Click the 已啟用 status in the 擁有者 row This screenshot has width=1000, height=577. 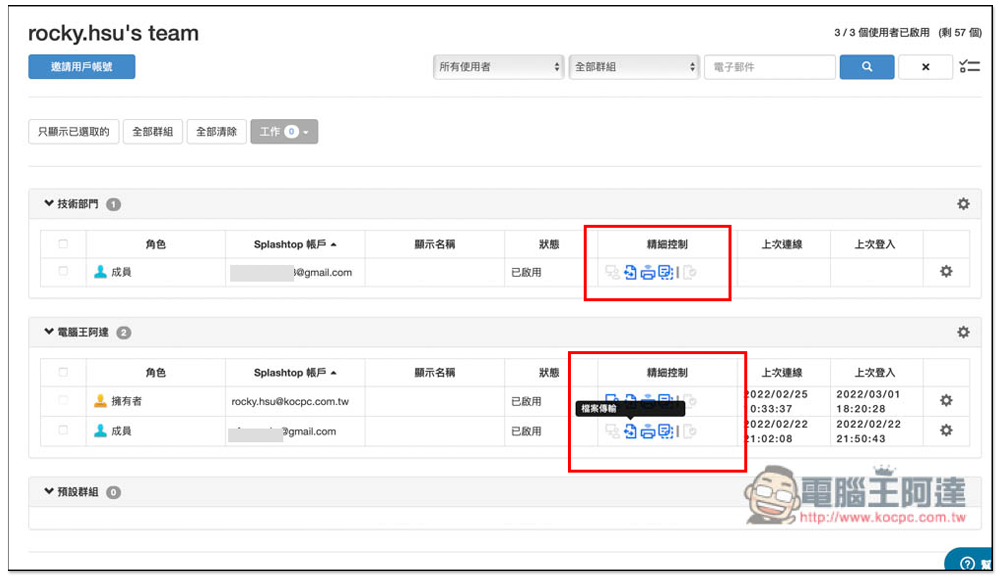pos(526,402)
